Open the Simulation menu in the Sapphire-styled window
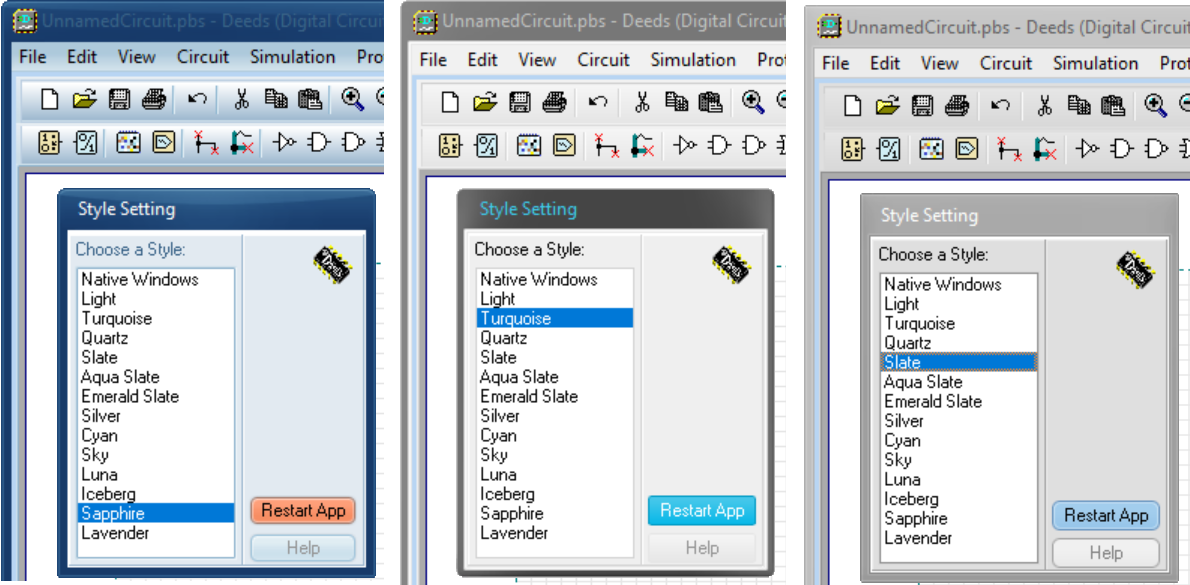Viewport: 1190px width, 585px height. click(293, 57)
